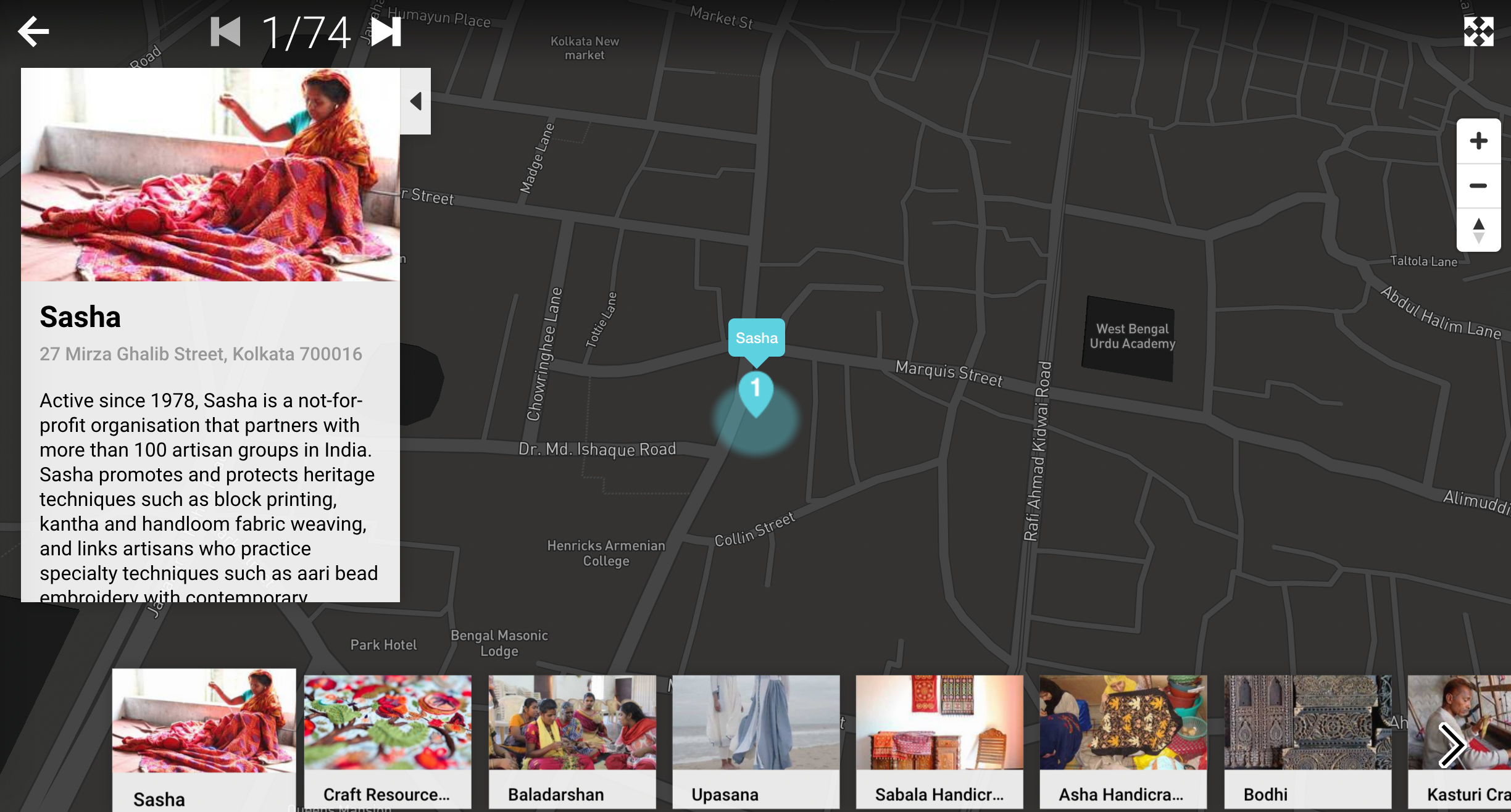Select the Sasha thumbnail card

click(x=204, y=740)
